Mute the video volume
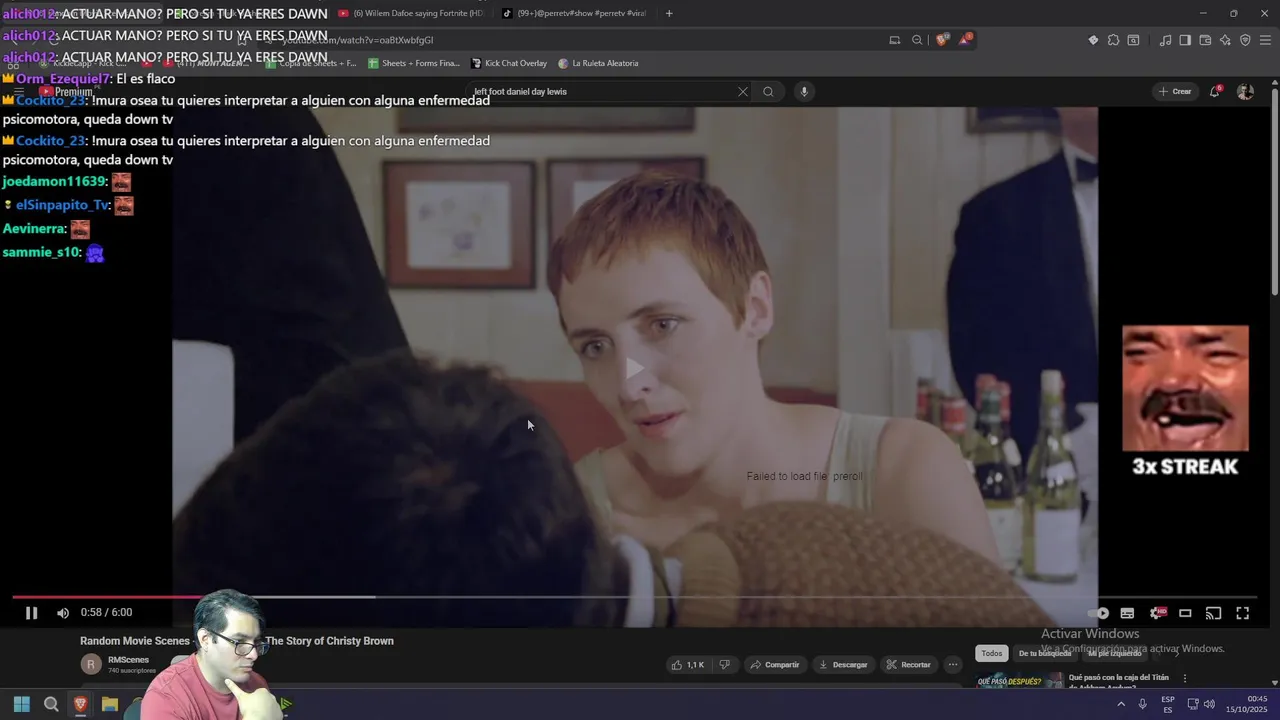1280x720 pixels. pos(63,613)
